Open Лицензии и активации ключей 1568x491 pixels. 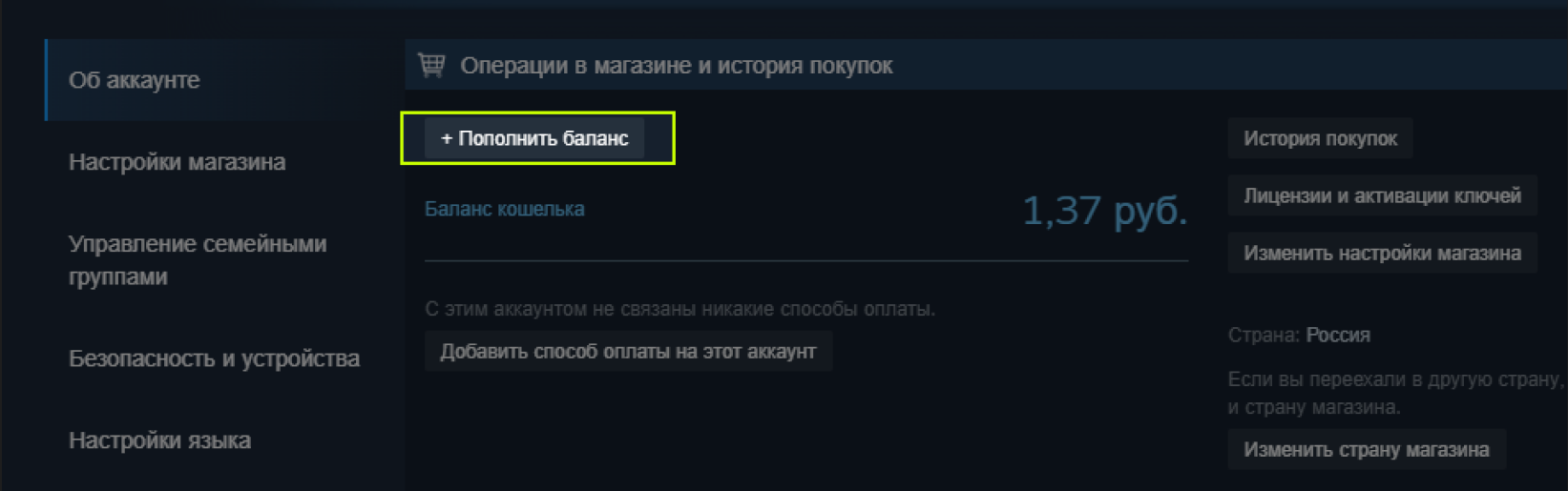(x=1382, y=196)
